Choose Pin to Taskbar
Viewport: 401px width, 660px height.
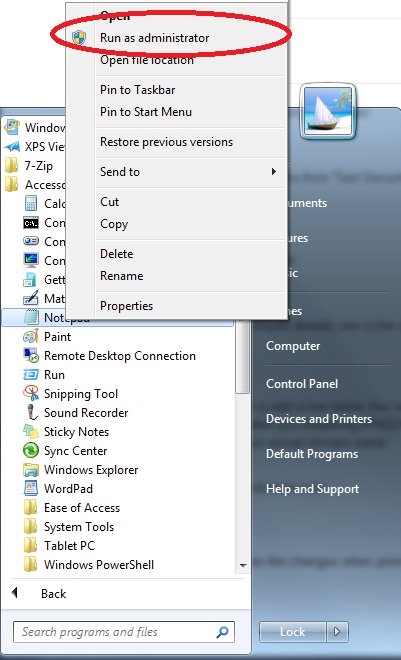pos(138,90)
